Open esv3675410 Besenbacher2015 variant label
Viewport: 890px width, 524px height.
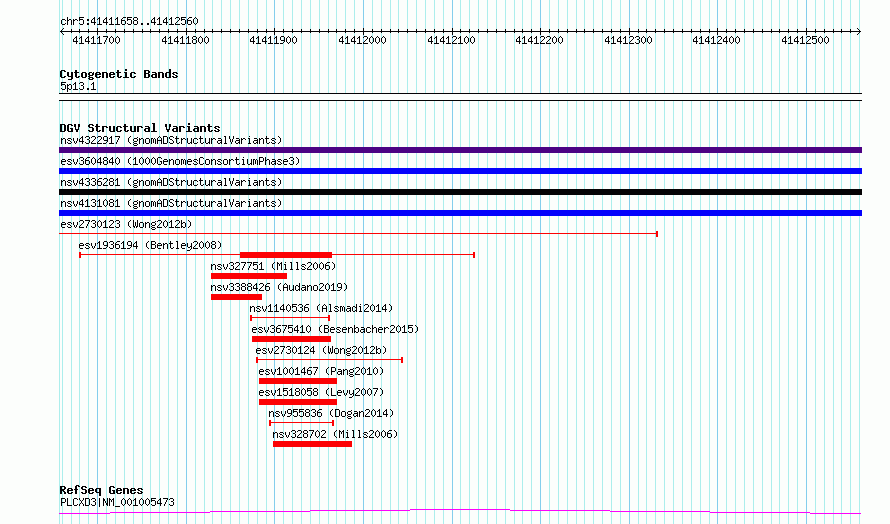(335, 329)
